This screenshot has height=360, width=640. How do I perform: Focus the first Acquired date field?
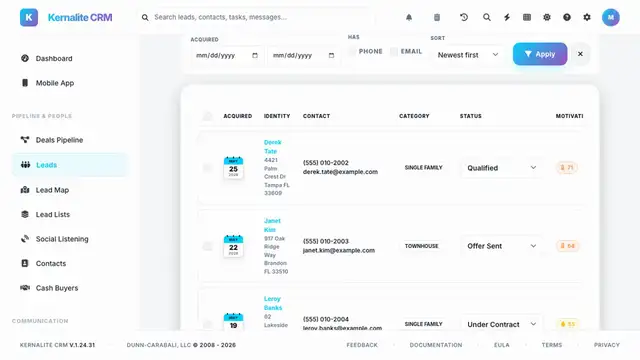coord(227,56)
